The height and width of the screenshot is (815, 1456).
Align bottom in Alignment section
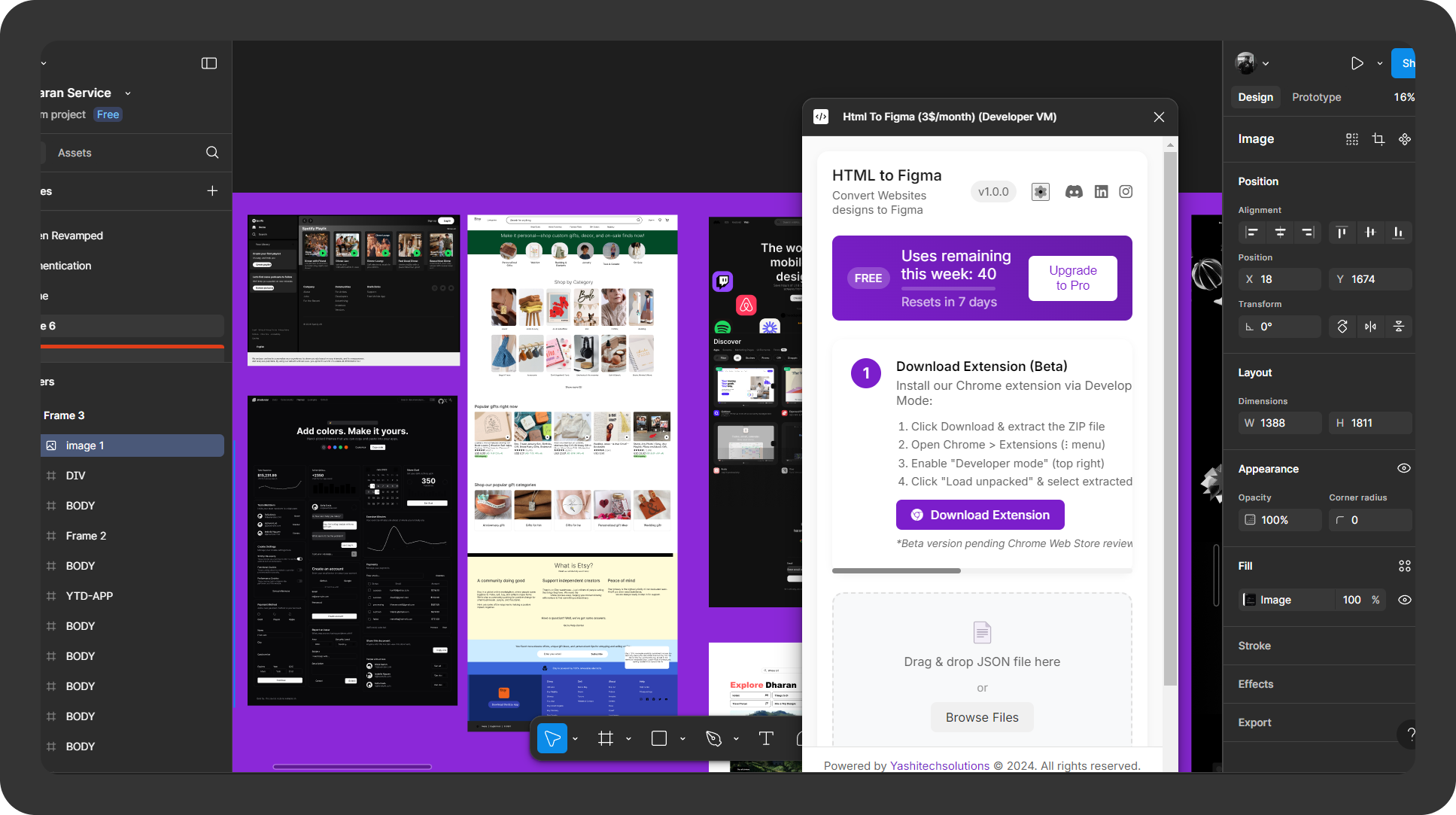[1398, 233]
